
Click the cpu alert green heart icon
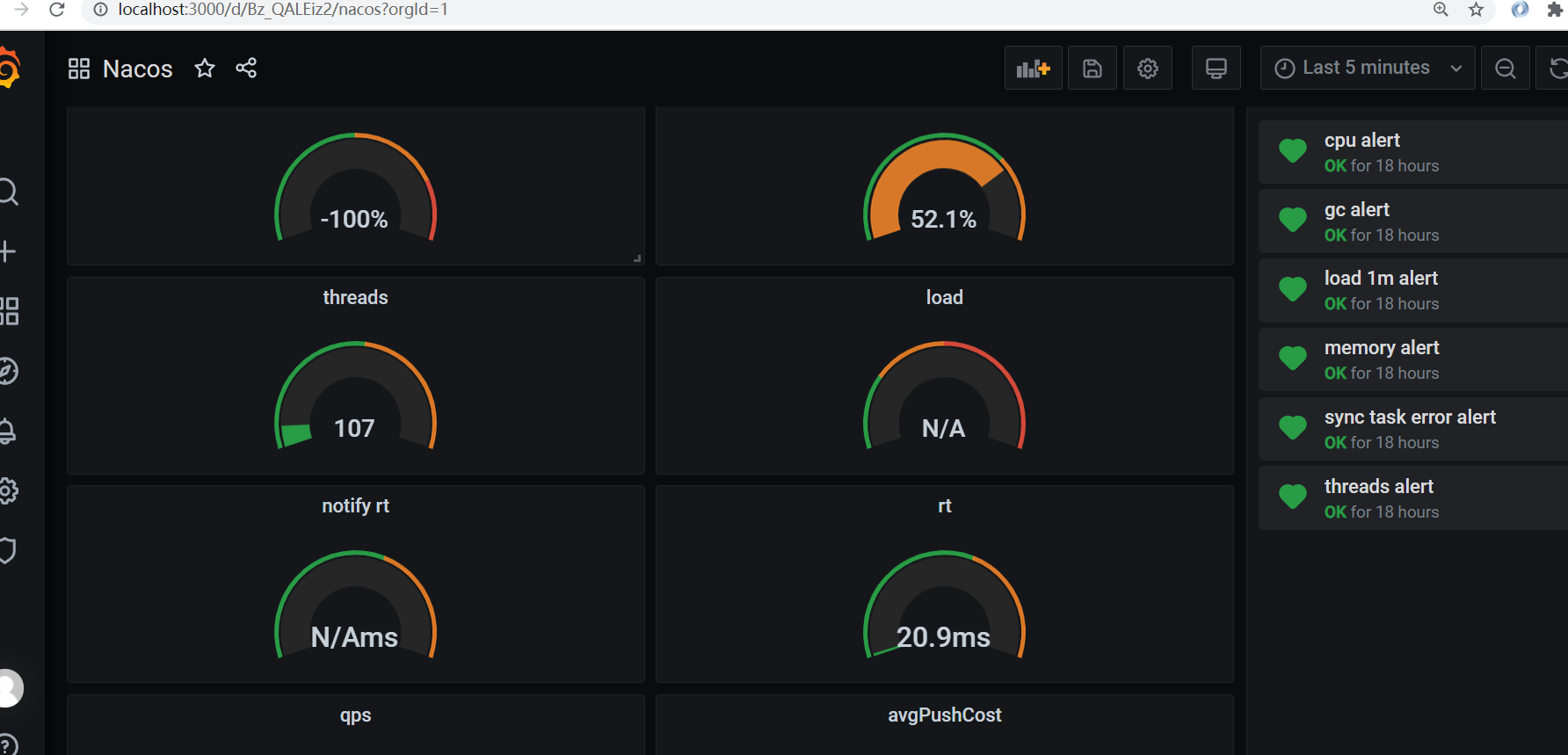pos(1292,151)
